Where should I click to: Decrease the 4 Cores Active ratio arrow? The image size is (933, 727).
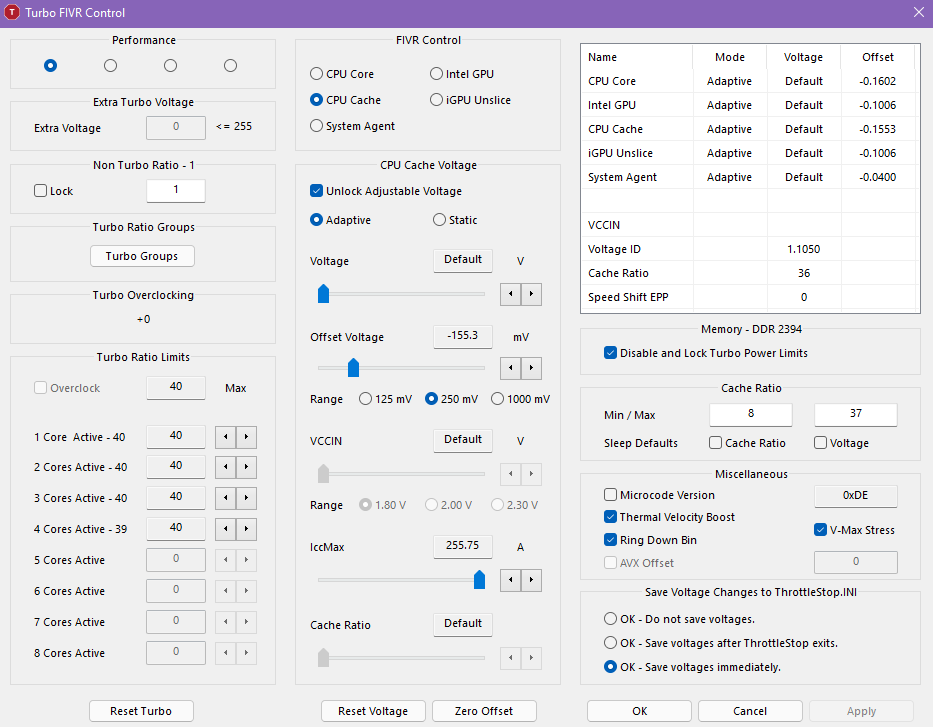point(226,530)
